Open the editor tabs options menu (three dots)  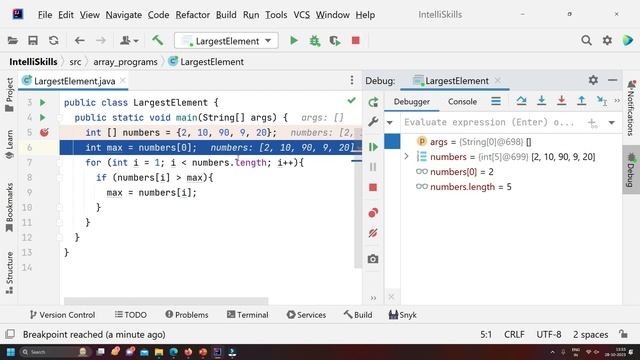pos(352,80)
